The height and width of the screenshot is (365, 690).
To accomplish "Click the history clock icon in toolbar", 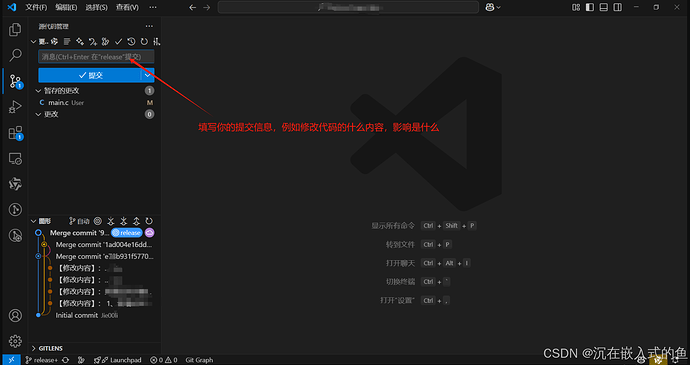I will [x=131, y=42].
